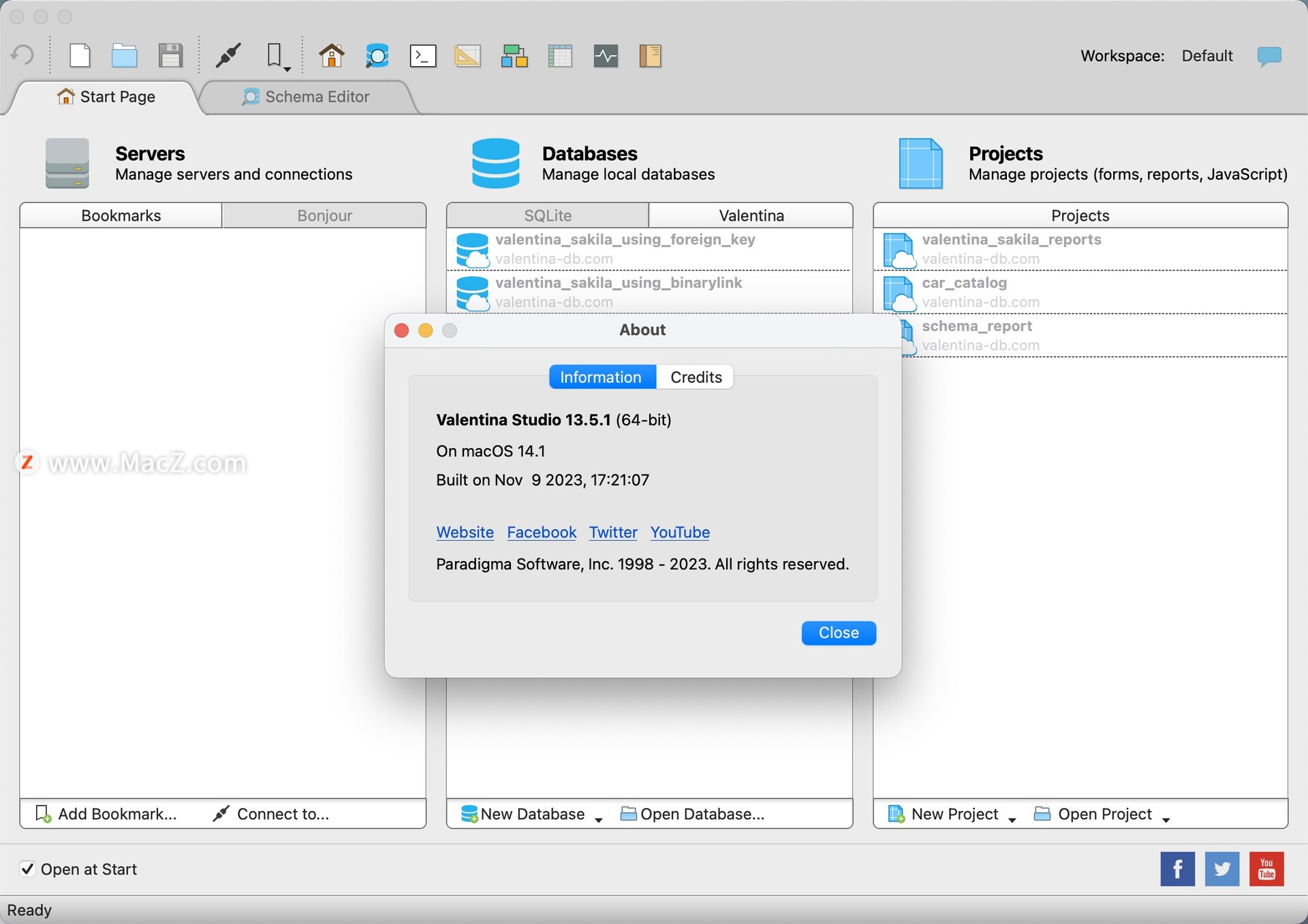Click the Servers section server icon
Screen dimensions: 1308x924
67,163
